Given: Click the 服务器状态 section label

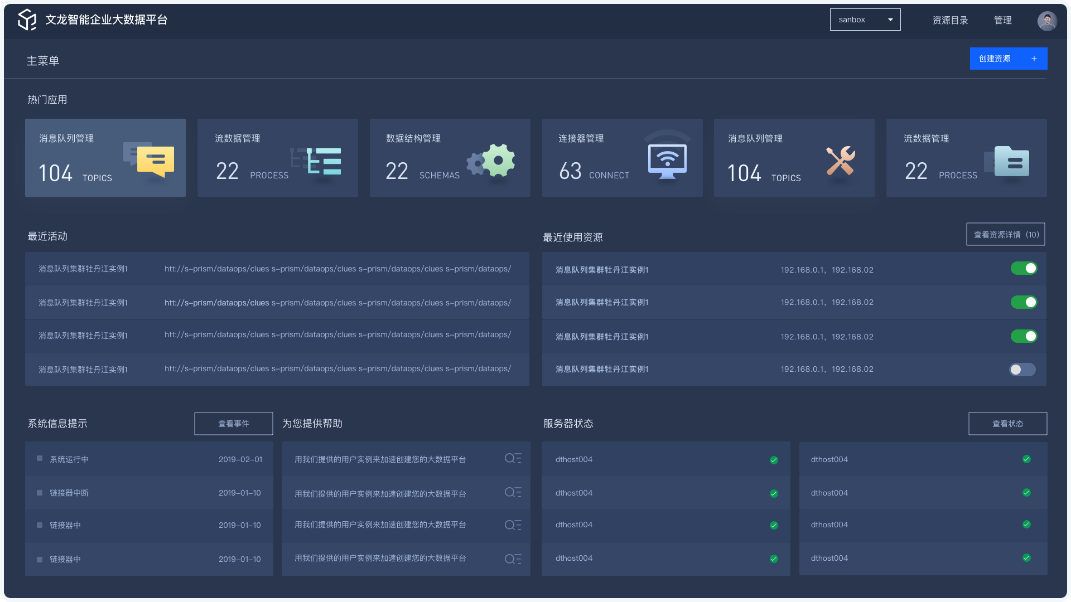Looking at the screenshot, I should [568, 424].
